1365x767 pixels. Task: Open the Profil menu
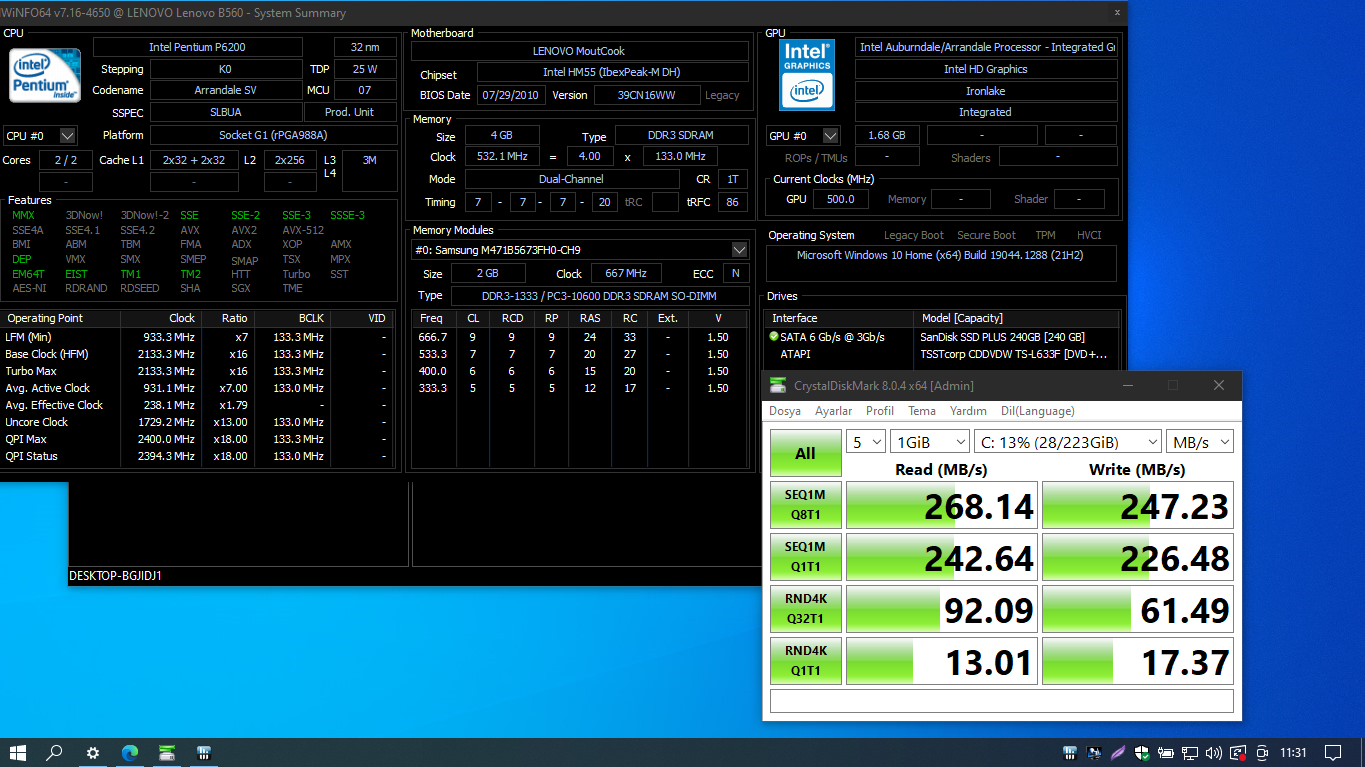[880, 411]
